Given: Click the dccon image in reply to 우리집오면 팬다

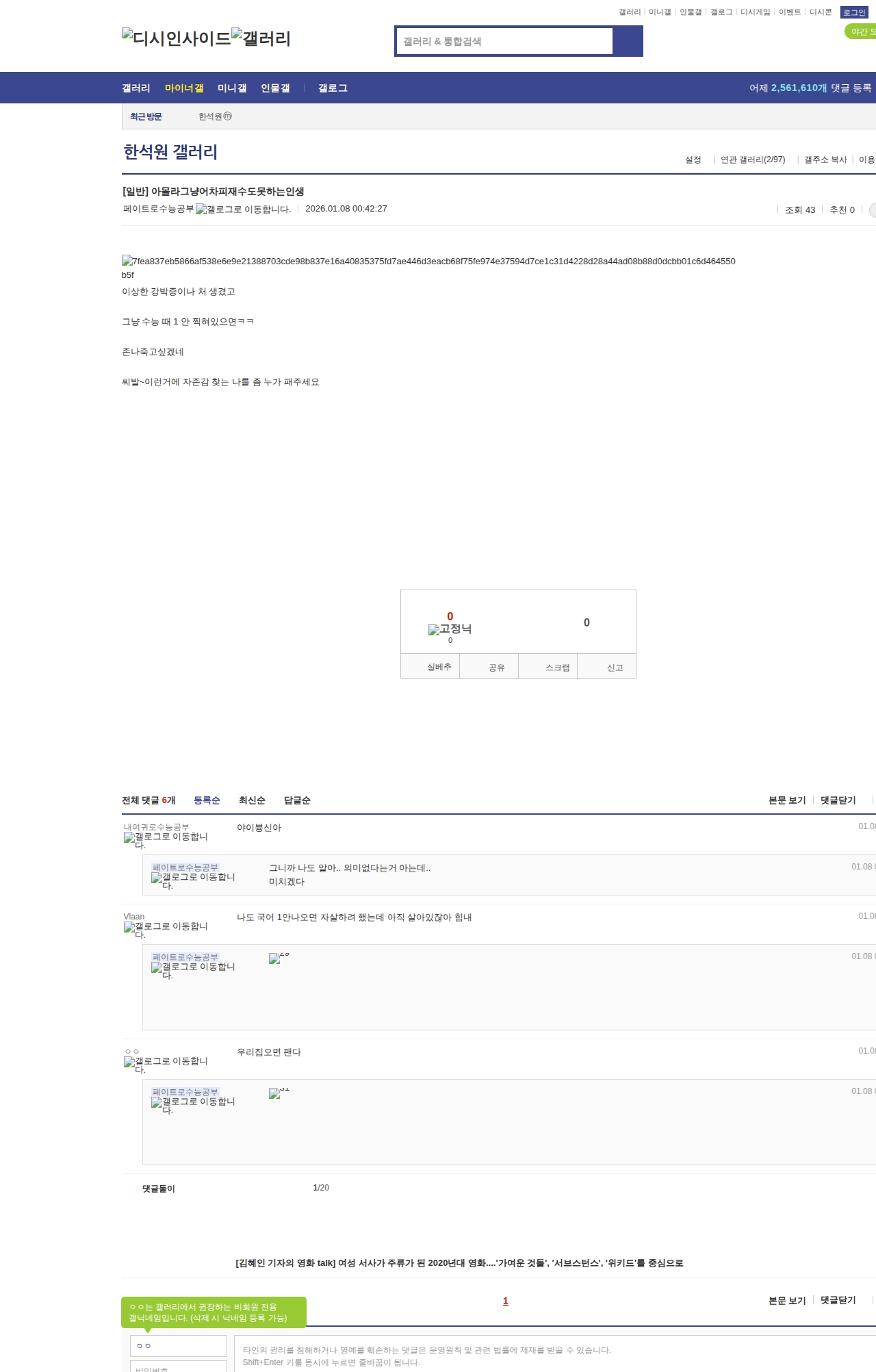Looking at the screenshot, I should (279, 1093).
